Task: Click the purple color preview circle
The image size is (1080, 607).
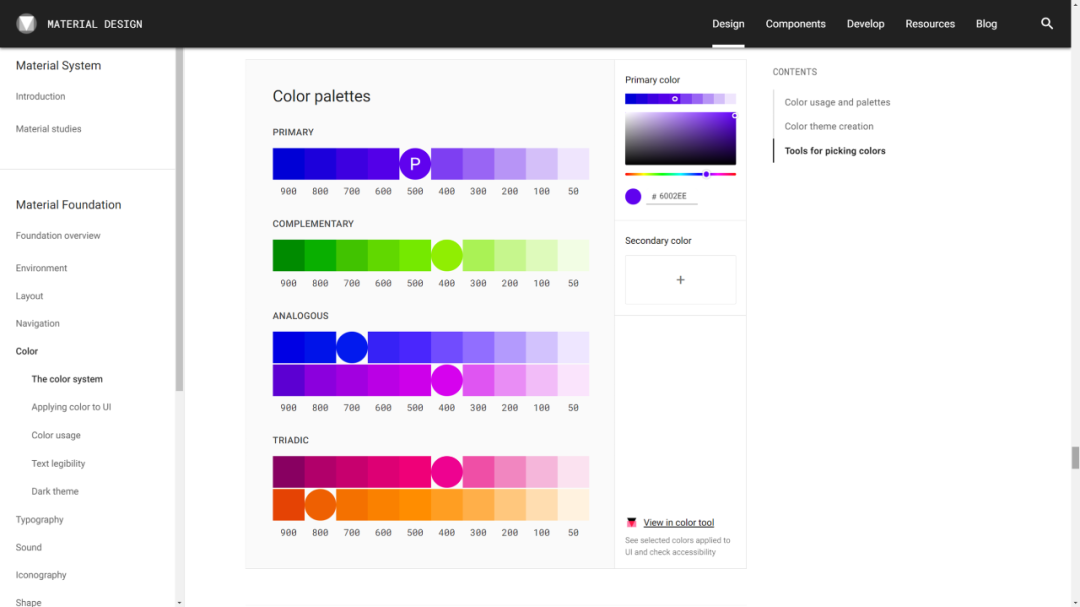Action: coord(633,196)
